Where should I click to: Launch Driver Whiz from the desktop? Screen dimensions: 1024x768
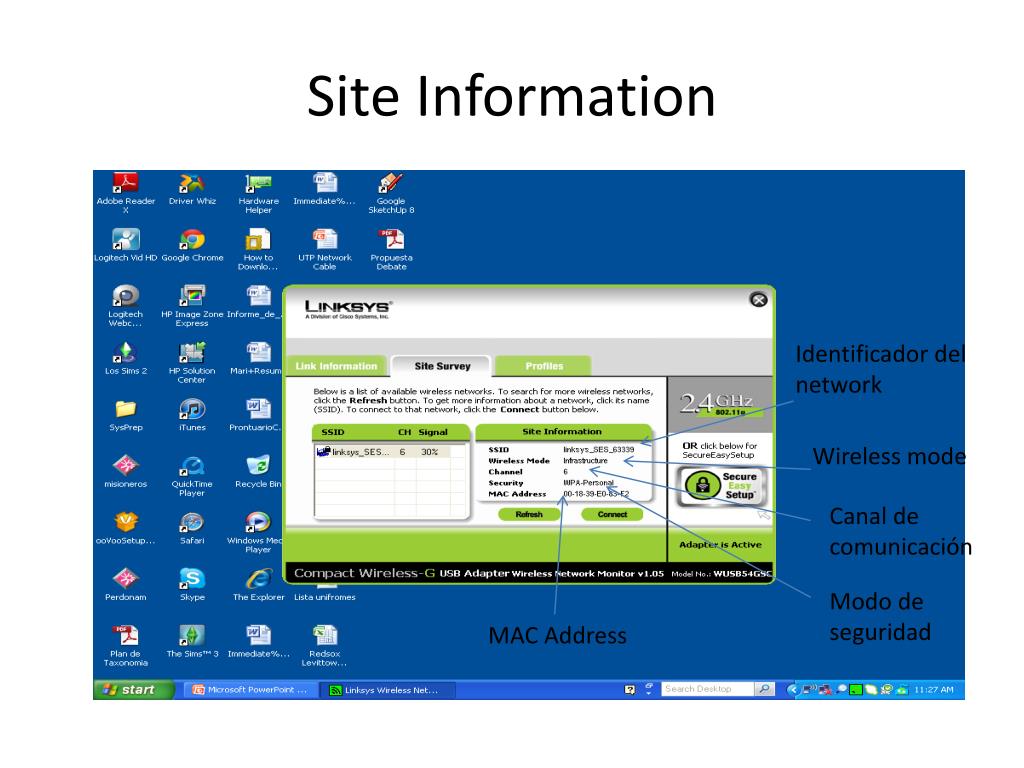[x=192, y=190]
